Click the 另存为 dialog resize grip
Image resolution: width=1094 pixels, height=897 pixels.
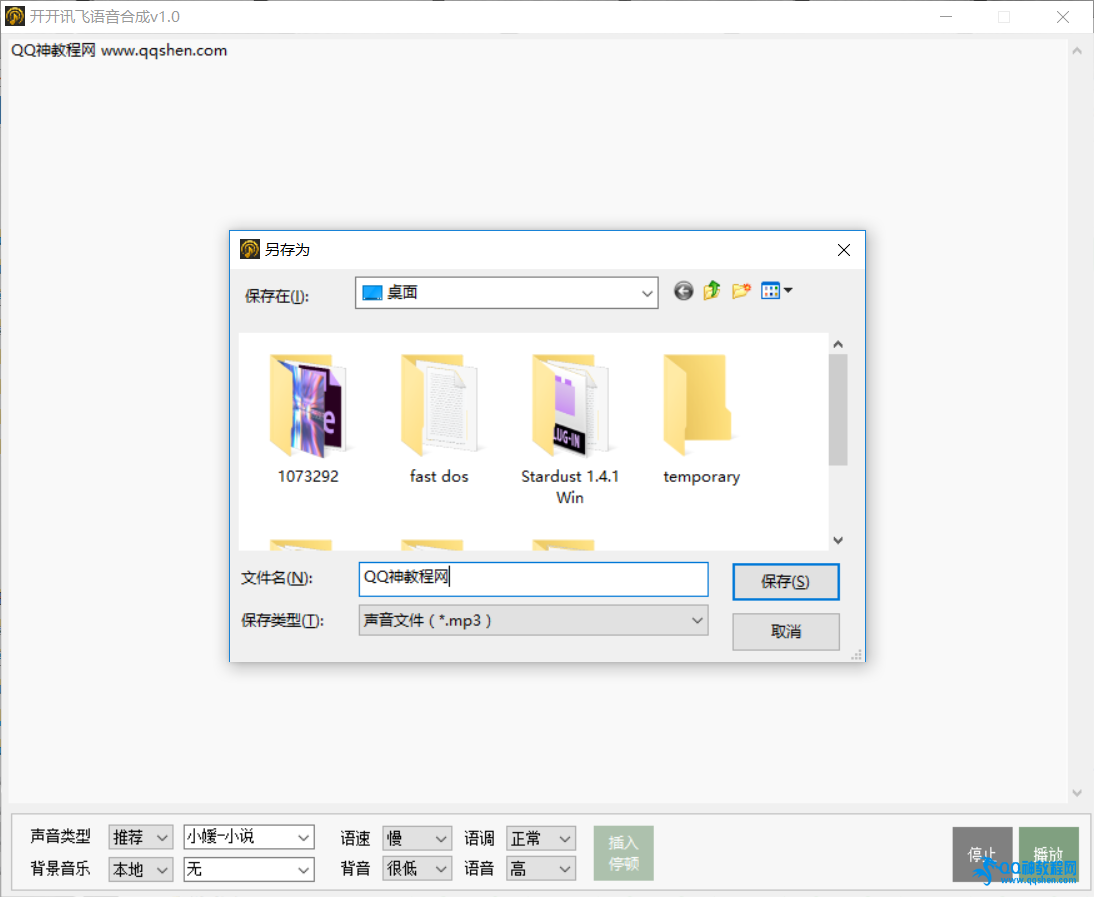857,654
